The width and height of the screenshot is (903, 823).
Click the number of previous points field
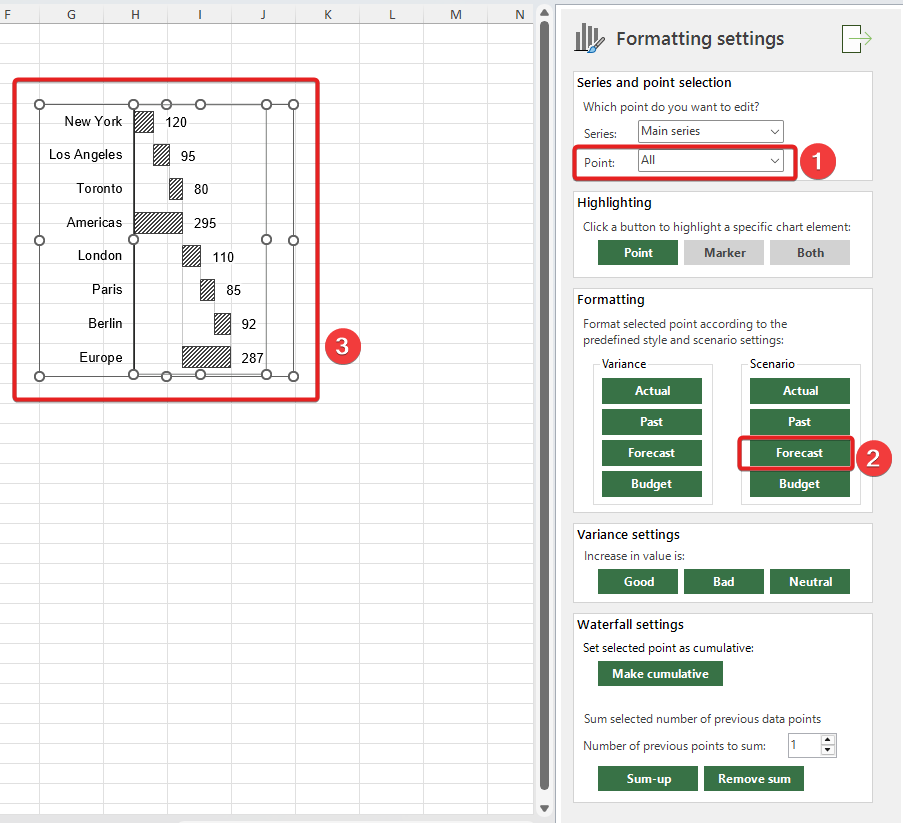tap(802, 745)
